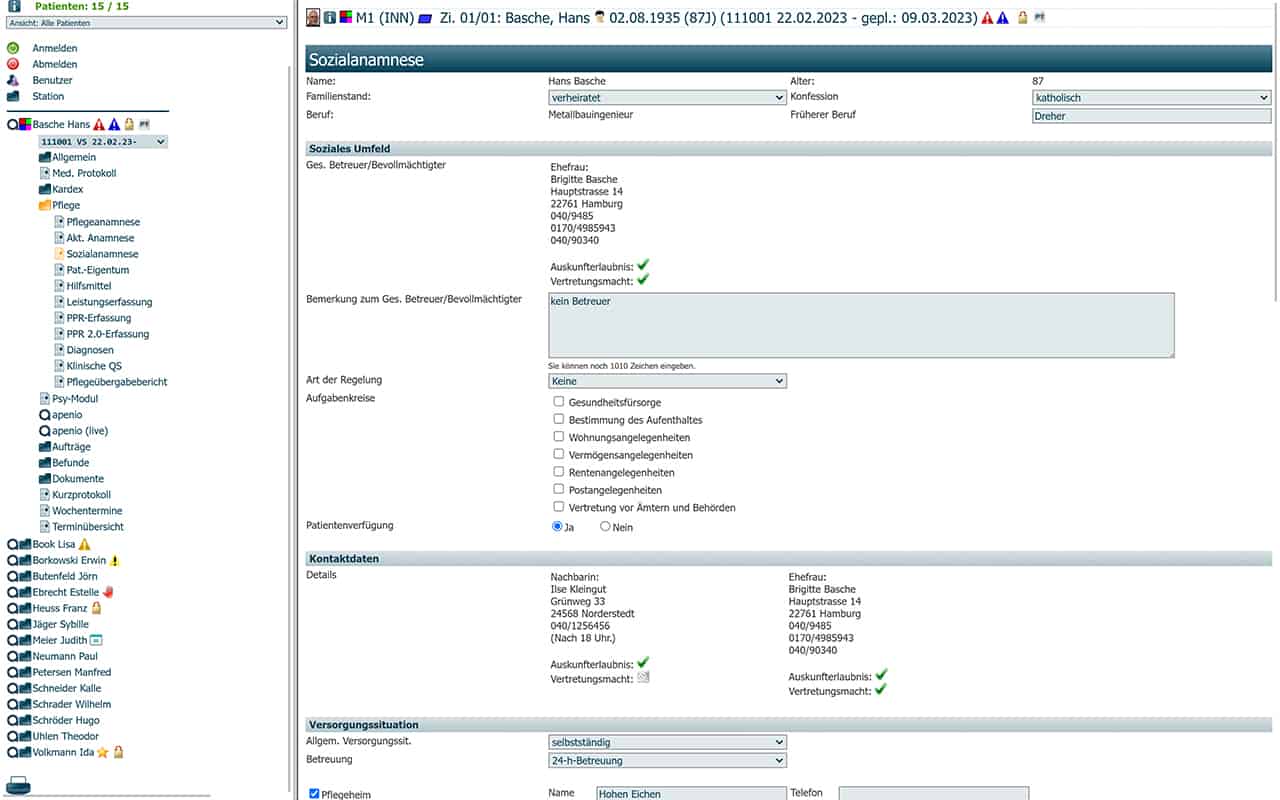Click the star icon beside Volkmann Ida
Viewport: 1280px width, 800px height.
click(x=103, y=752)
